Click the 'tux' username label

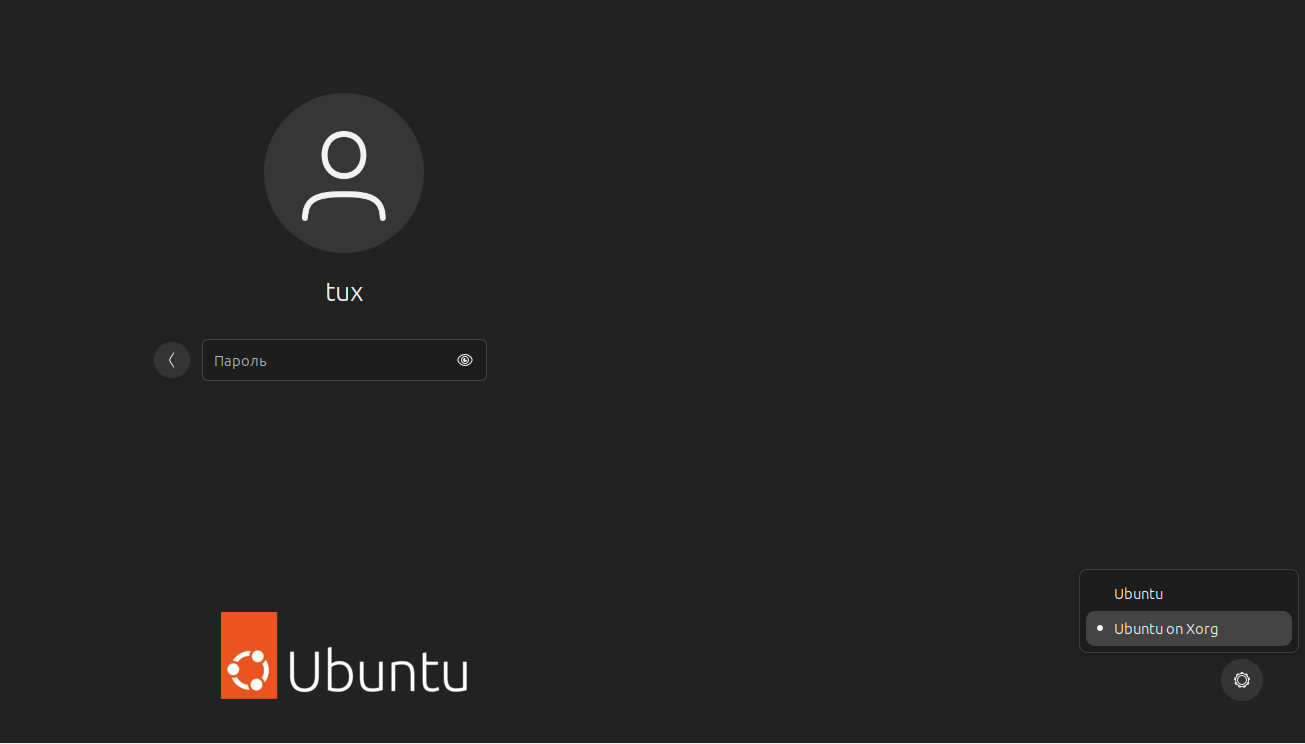click(x=344, y=292)
